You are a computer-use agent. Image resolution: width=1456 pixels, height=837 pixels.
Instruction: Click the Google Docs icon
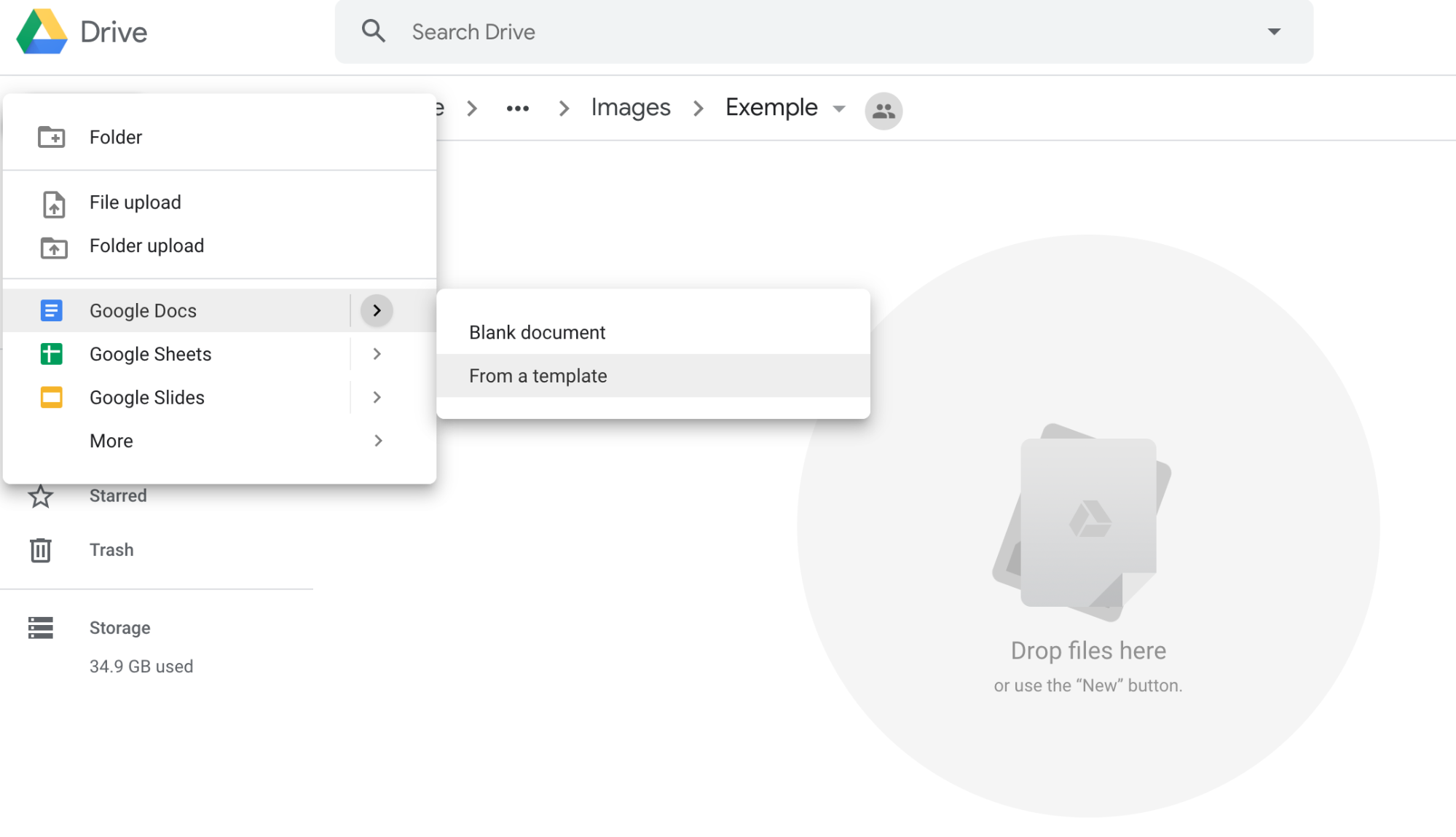coord(52,310)
